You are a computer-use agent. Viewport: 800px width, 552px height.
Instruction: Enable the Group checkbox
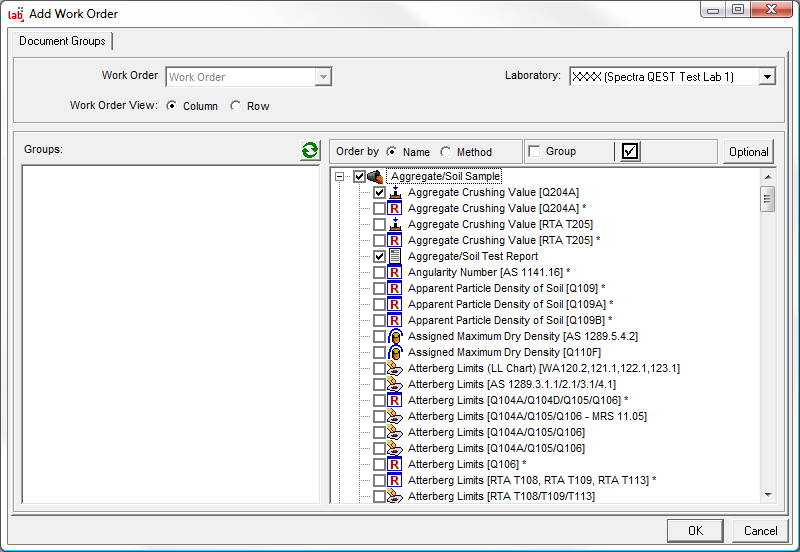coord(534,152)
